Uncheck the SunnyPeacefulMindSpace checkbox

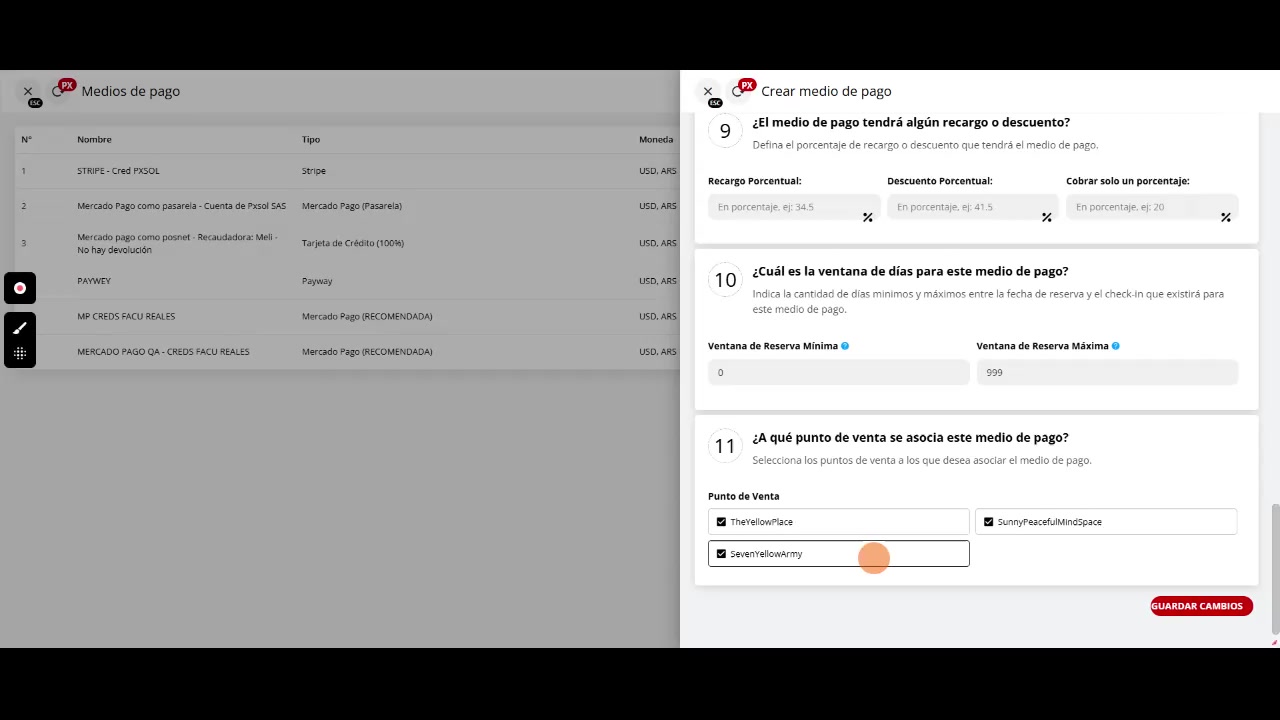pyautogui.click(x=989, y=522)
